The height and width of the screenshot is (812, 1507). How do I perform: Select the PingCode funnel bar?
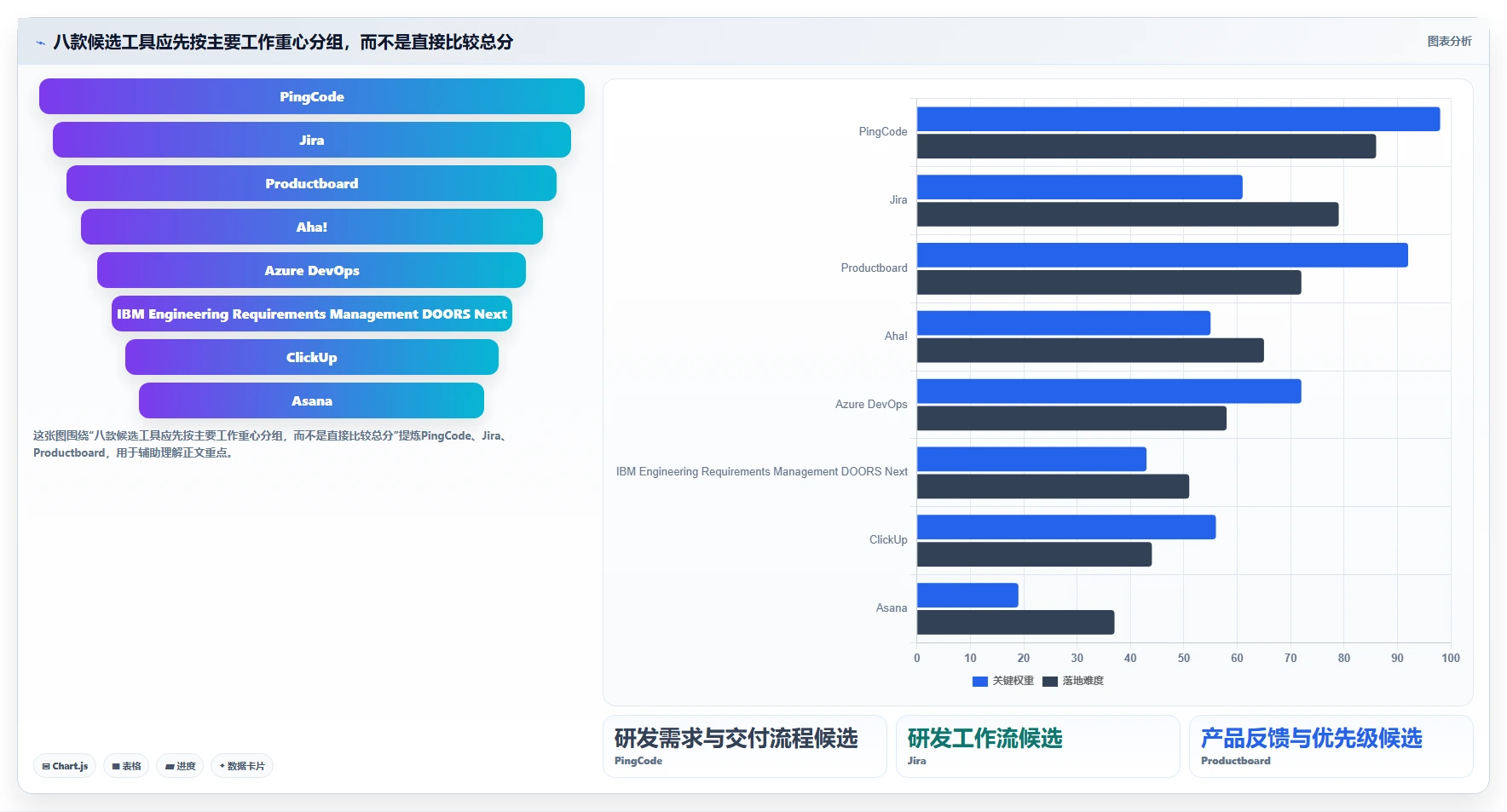click(x=312, y=96)
